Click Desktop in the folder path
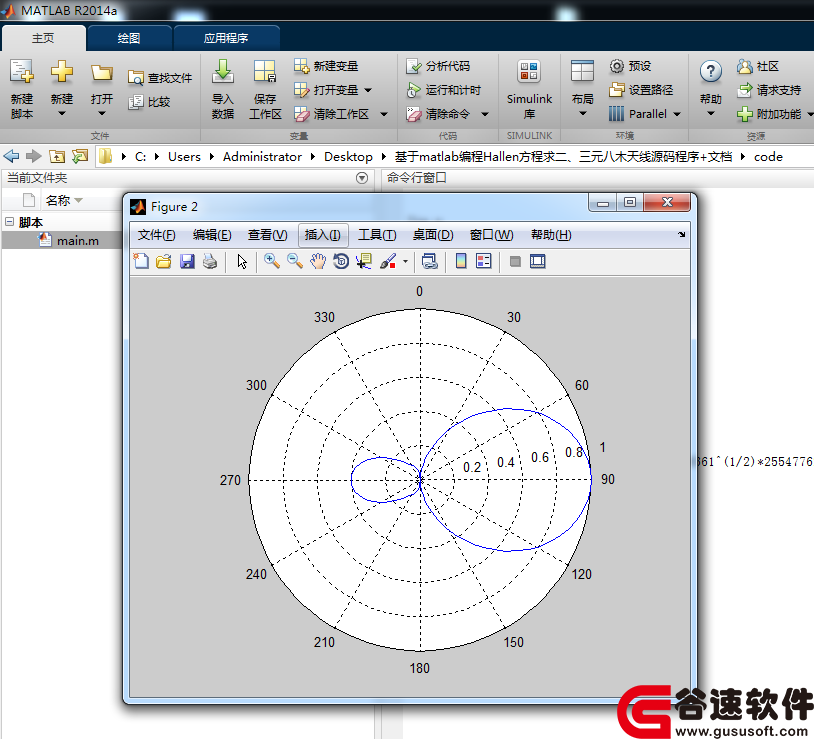814x739 pixels. (348, 157)
